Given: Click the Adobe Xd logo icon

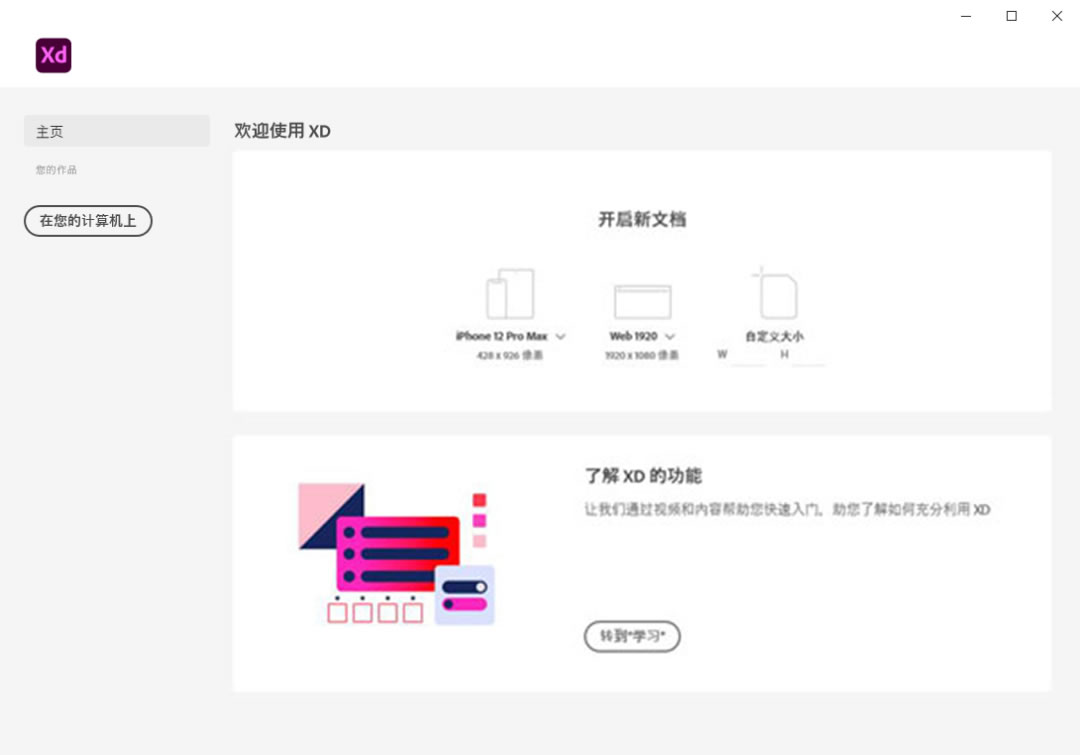Looking at the screenshot, I should pos(53,55).
